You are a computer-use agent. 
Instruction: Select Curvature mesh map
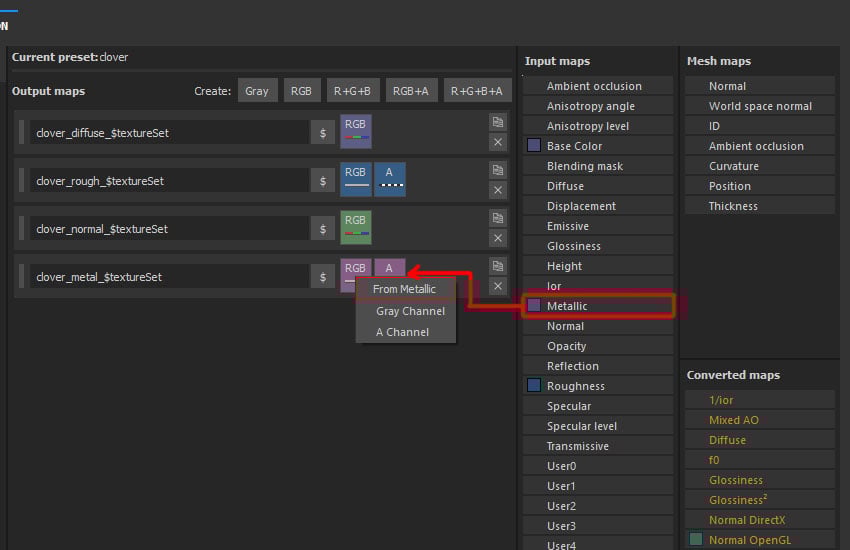click(x=759, y=166)
